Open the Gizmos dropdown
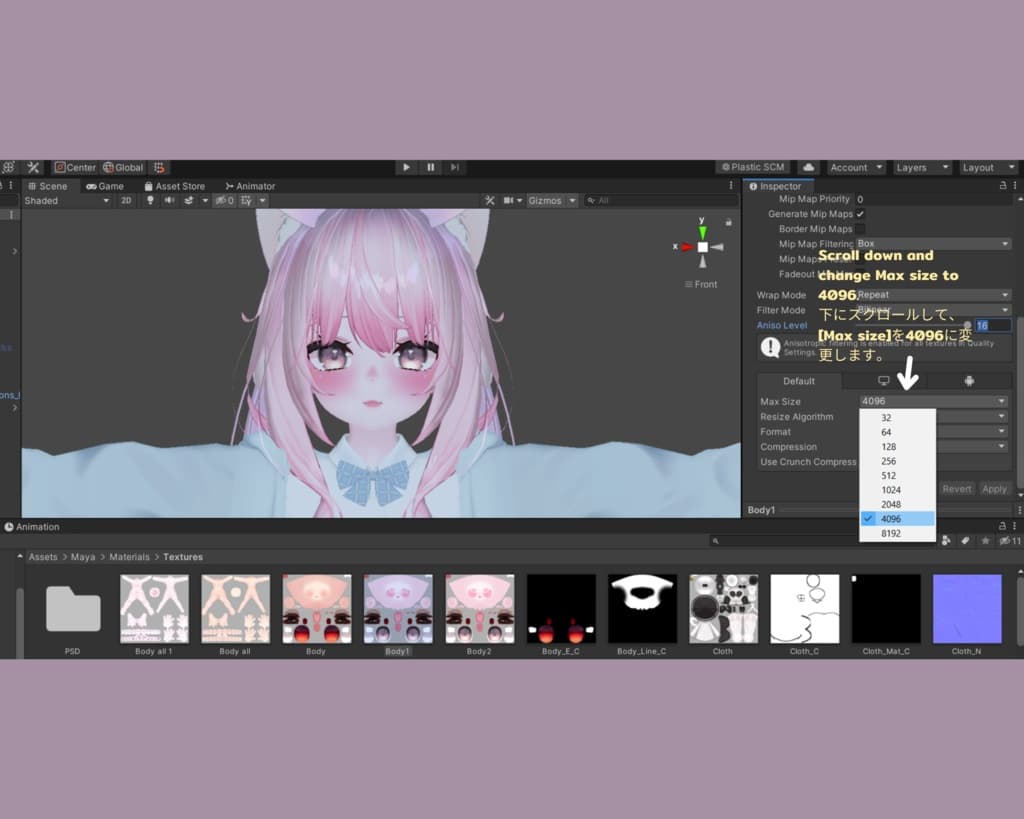Screen dimensions: 1024x819 pos(552,200)
